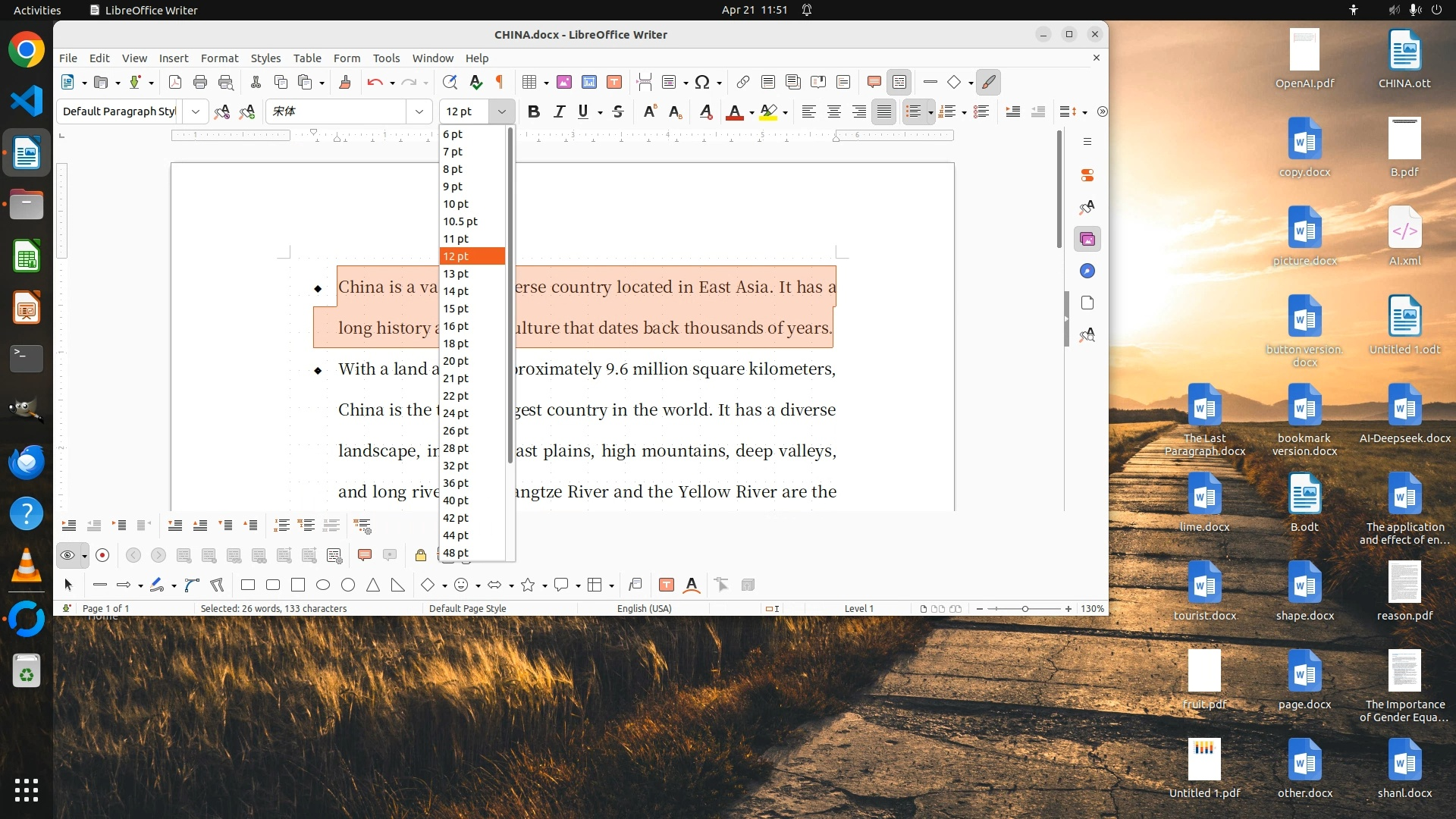
Task: Toggle Show Track Changes eye button
Action: (x=67, y=555)
